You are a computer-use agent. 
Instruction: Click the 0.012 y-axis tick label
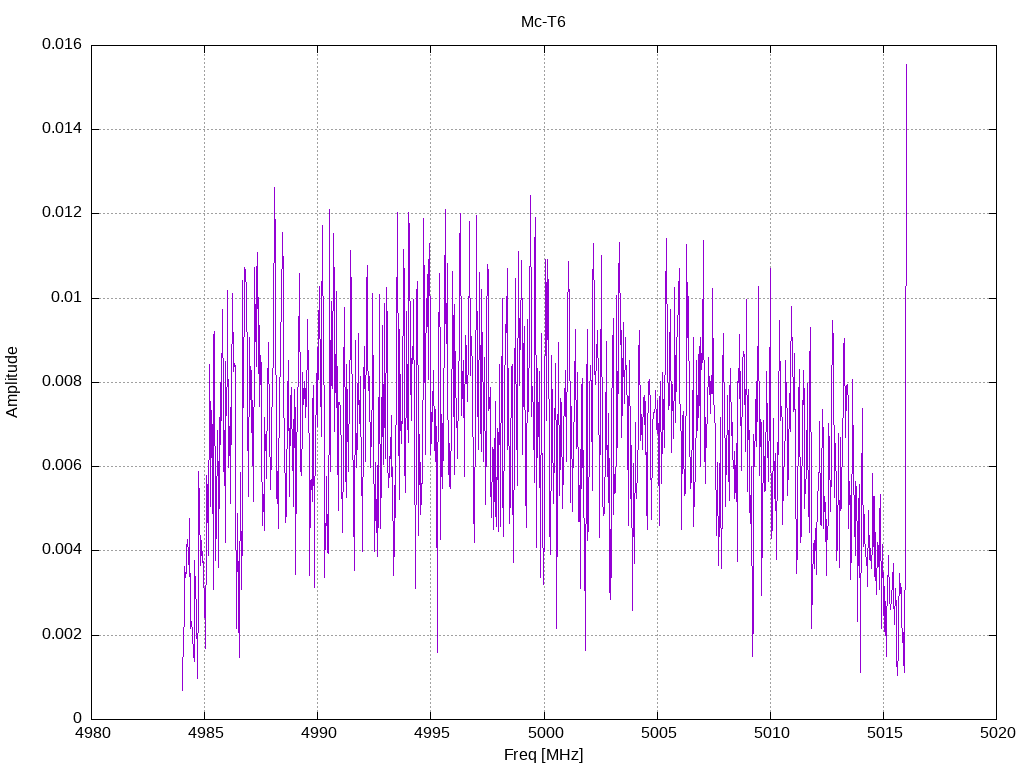click(x=62, y=213)
